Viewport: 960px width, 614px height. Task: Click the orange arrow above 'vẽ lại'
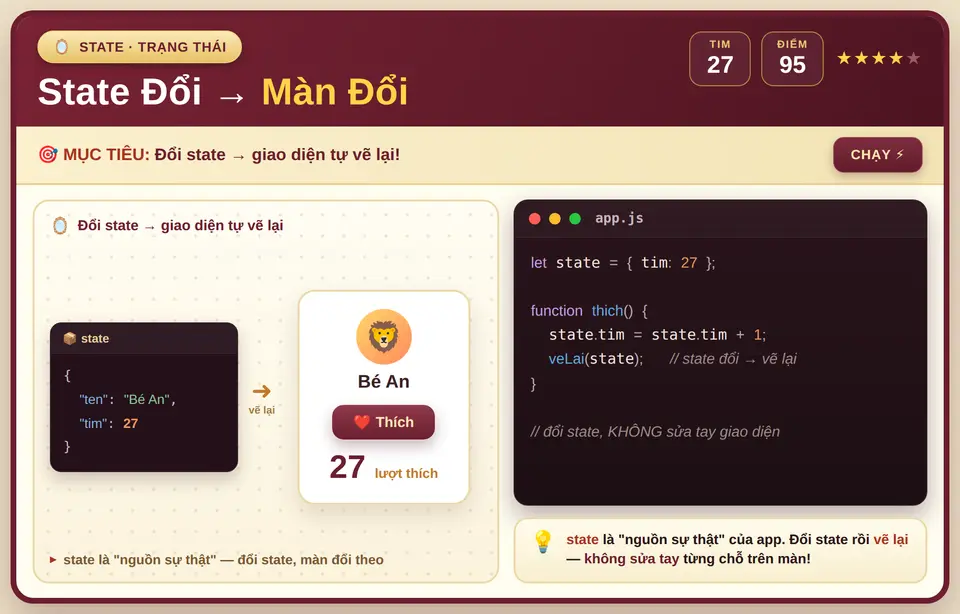click(x=261, y=391)
